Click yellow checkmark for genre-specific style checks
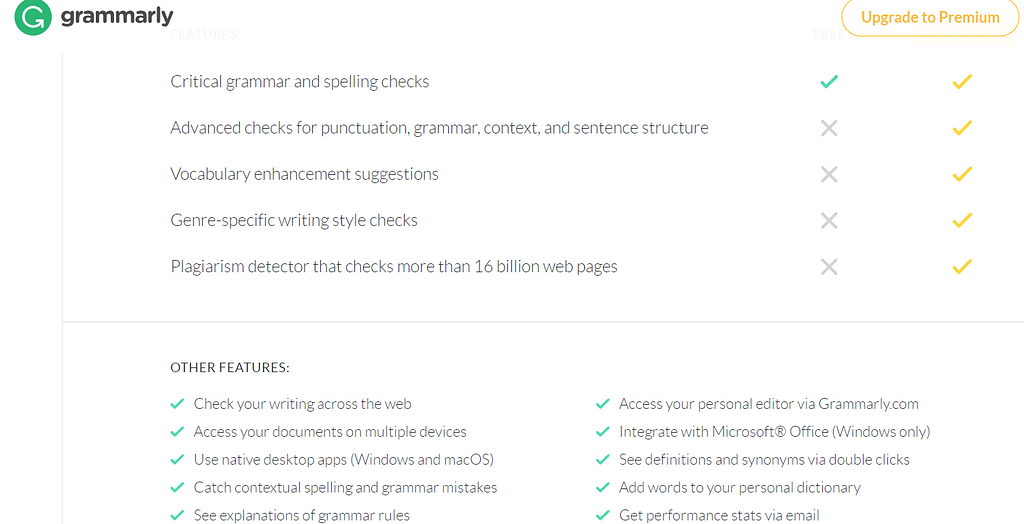This screenshot has height=524, width=1024. (962, 221)
